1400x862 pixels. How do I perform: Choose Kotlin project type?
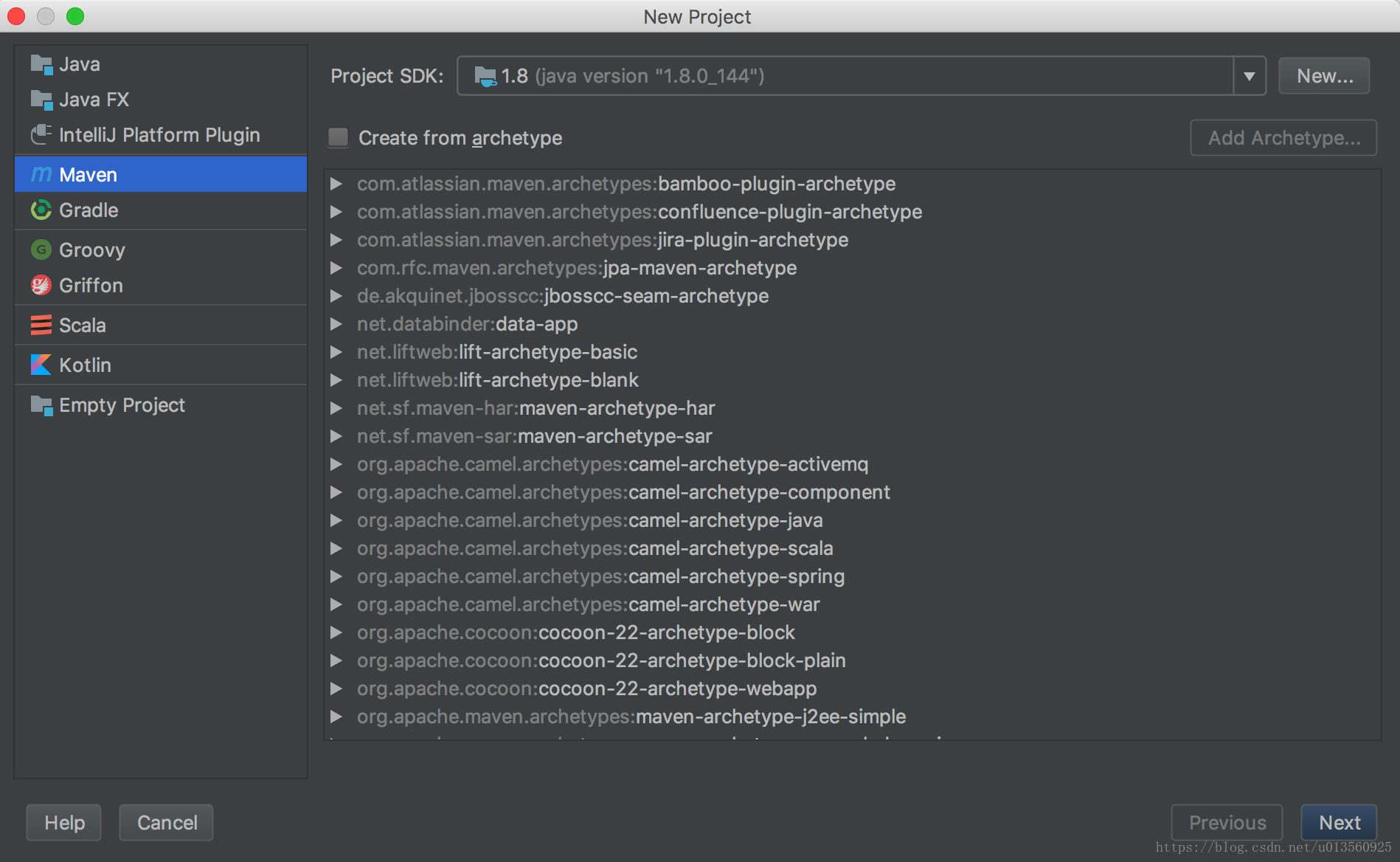coord(161,365)
